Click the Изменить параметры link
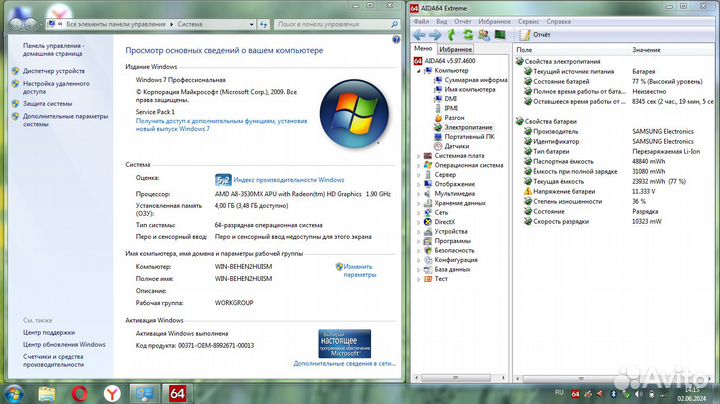Image resolution: width=720 pixels, height=404 pixels. click(x=359, y=270)
